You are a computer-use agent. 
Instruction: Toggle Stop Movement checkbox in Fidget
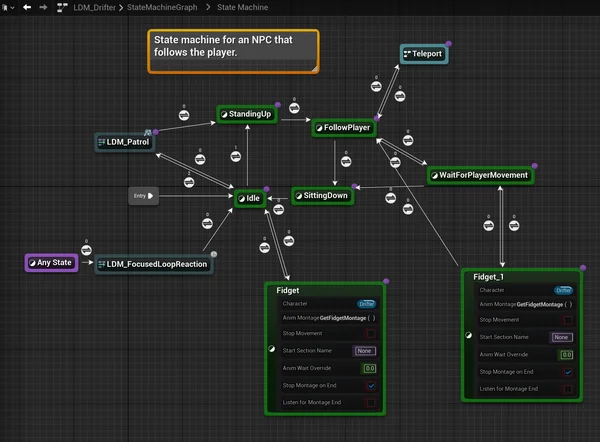point(371,334)
